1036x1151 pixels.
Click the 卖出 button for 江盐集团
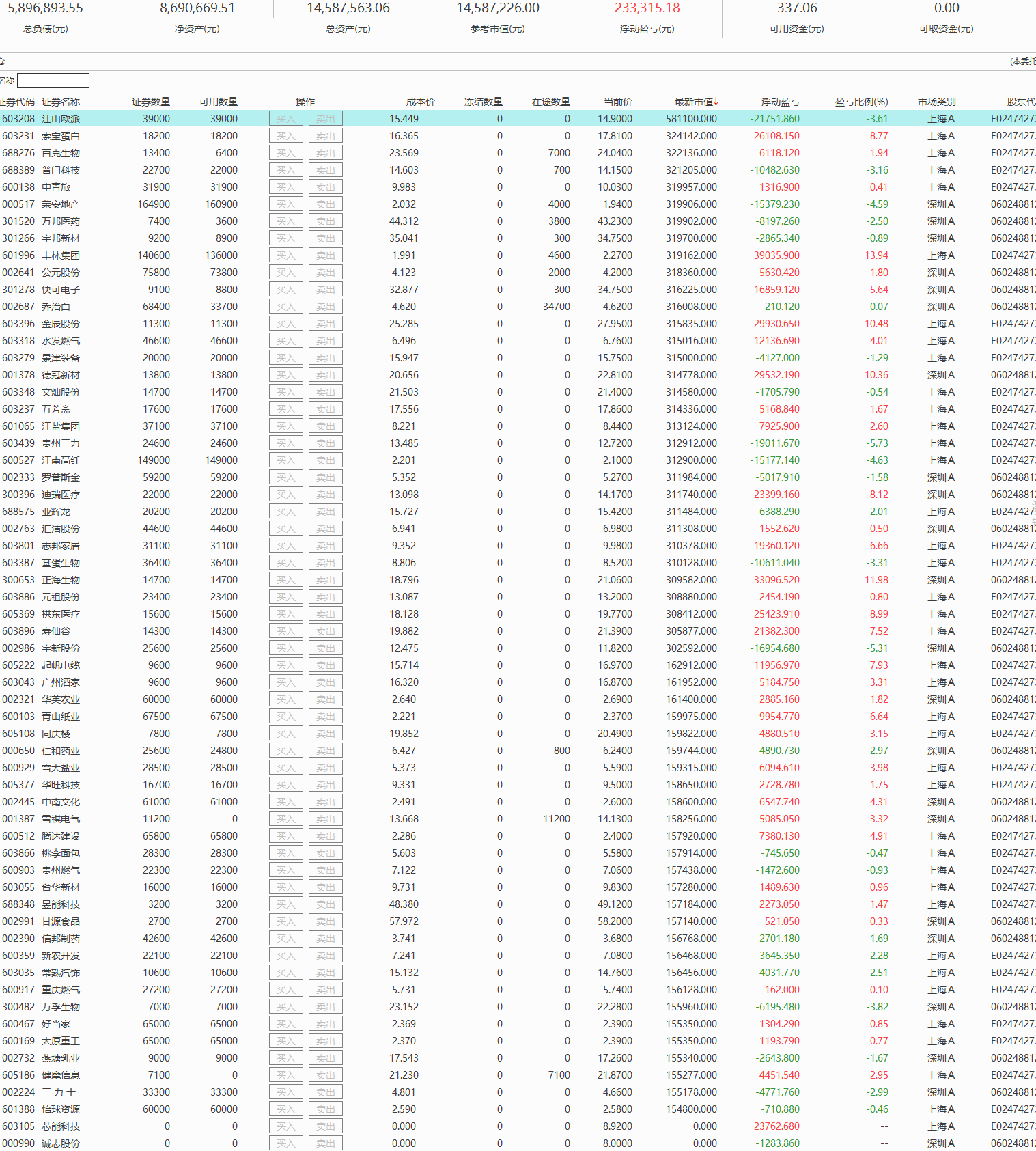coord(326,426)
